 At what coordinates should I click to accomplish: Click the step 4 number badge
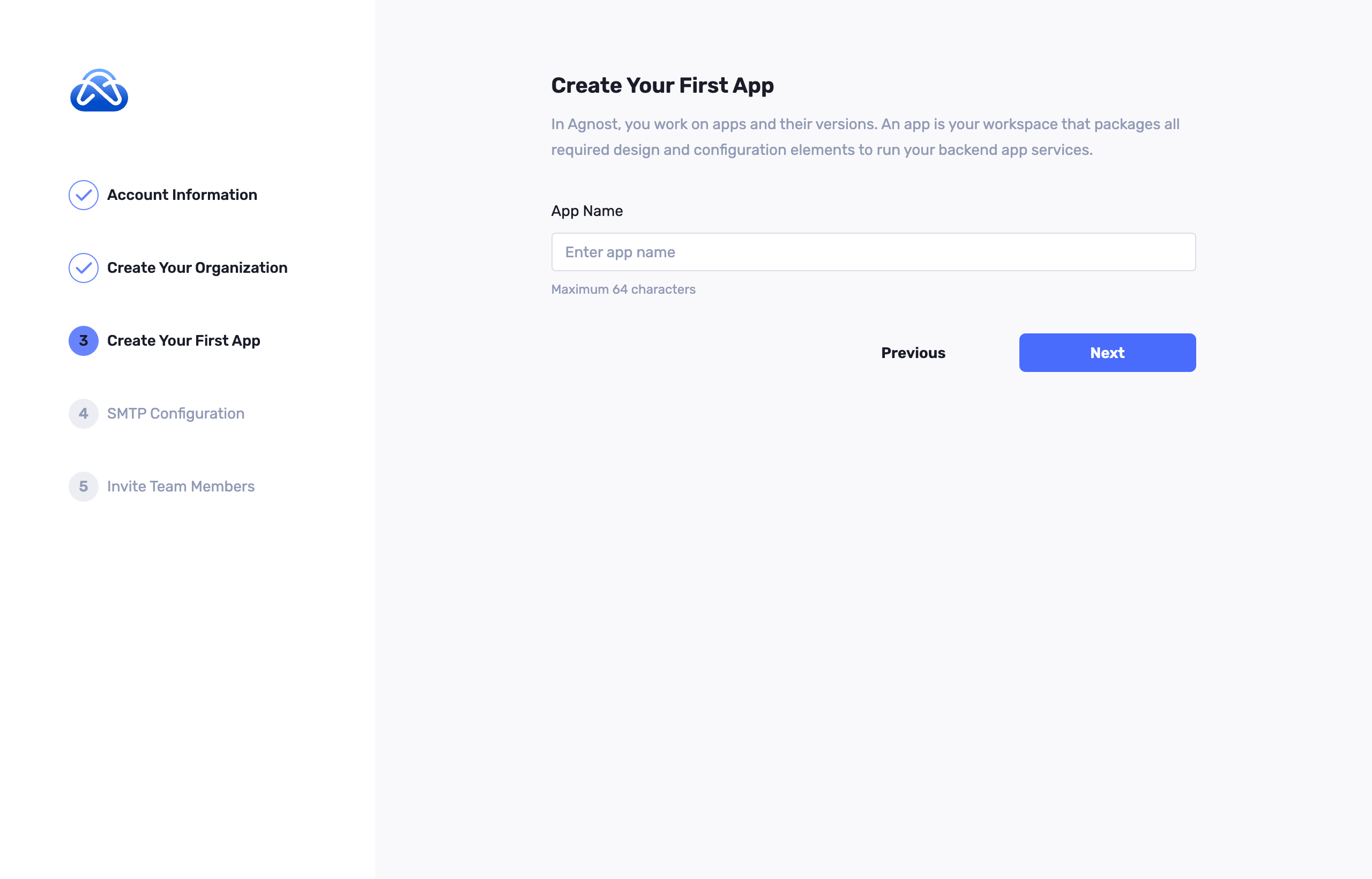pos(83,414)
